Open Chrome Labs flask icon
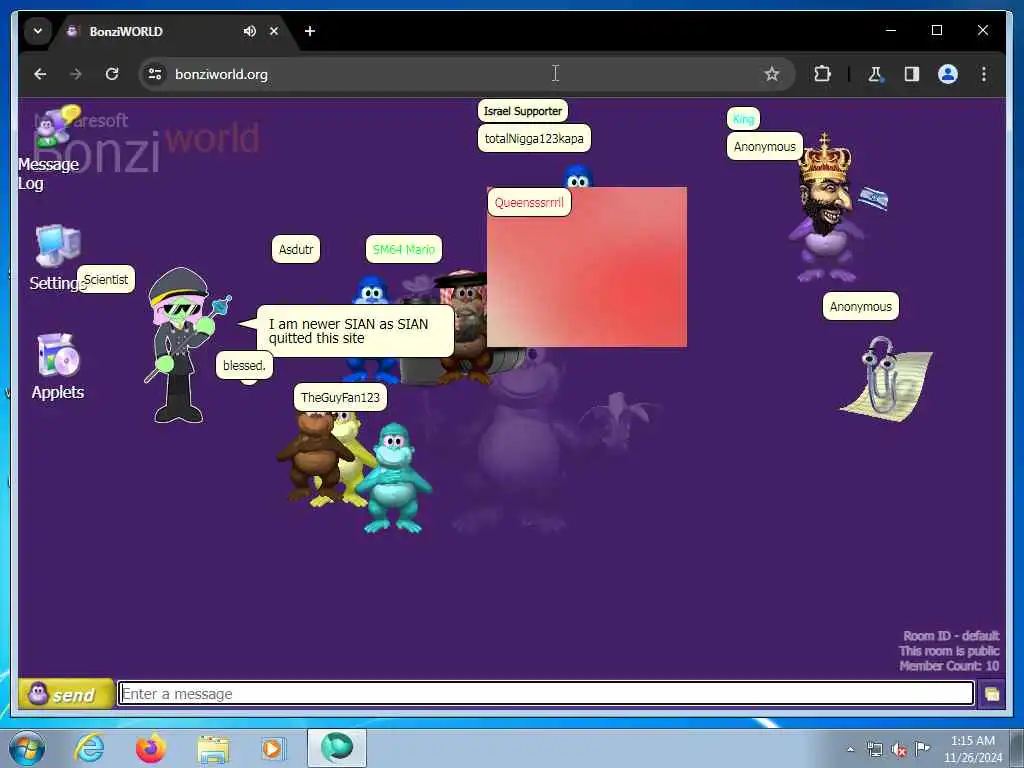Screen dimensions: 1024x768 [x=875, y=74]
